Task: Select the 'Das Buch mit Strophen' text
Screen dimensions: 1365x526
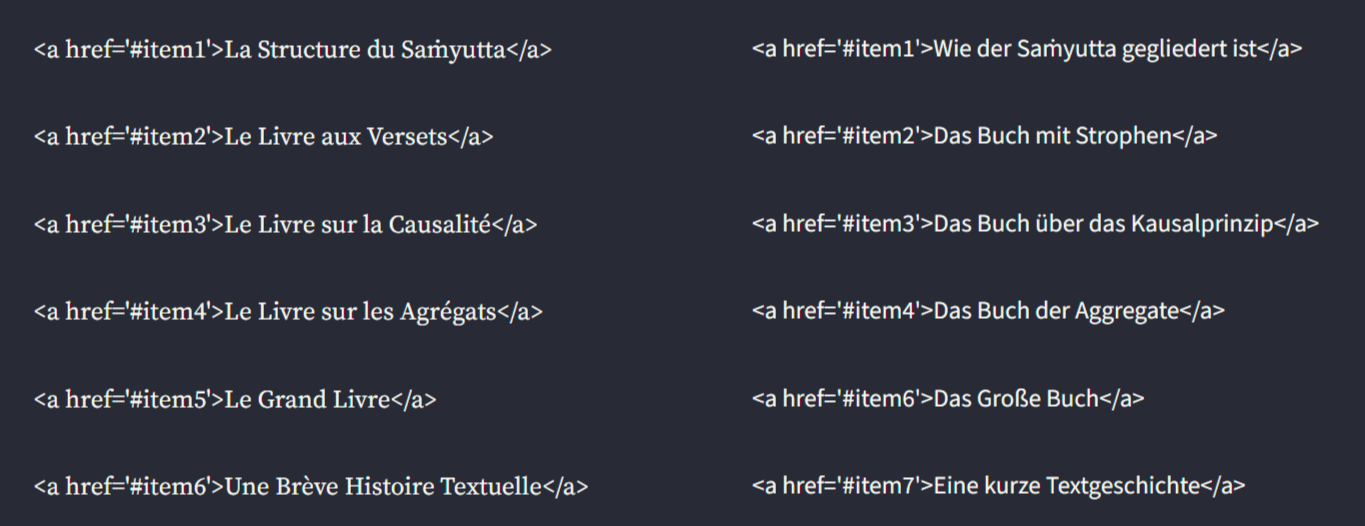Action: pos(1052,136)
